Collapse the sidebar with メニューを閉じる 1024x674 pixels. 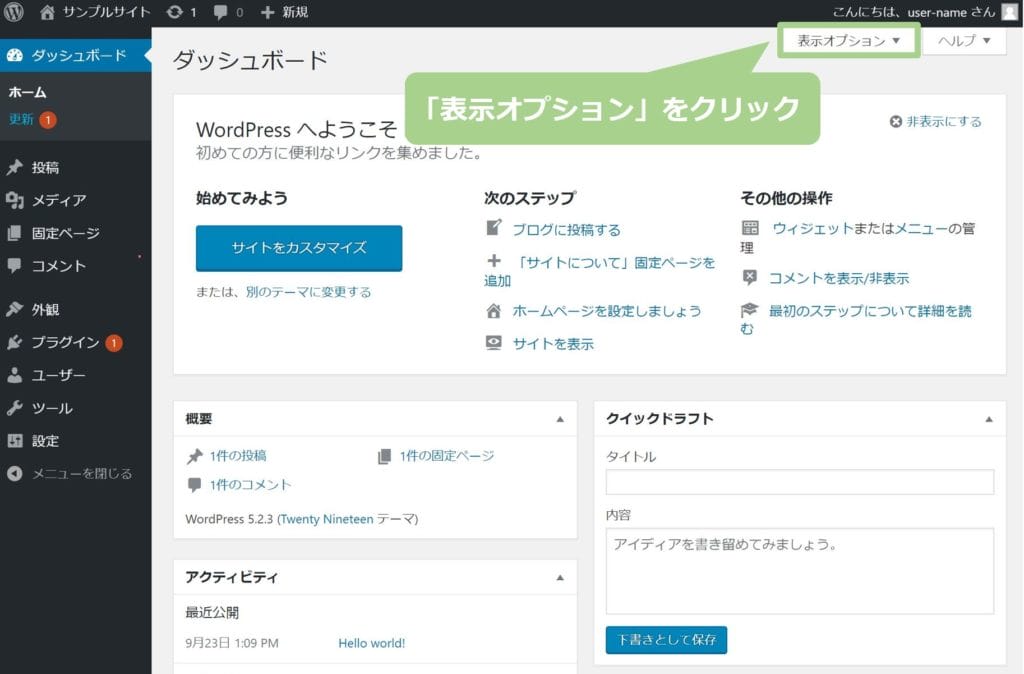(x=81, y=474)
